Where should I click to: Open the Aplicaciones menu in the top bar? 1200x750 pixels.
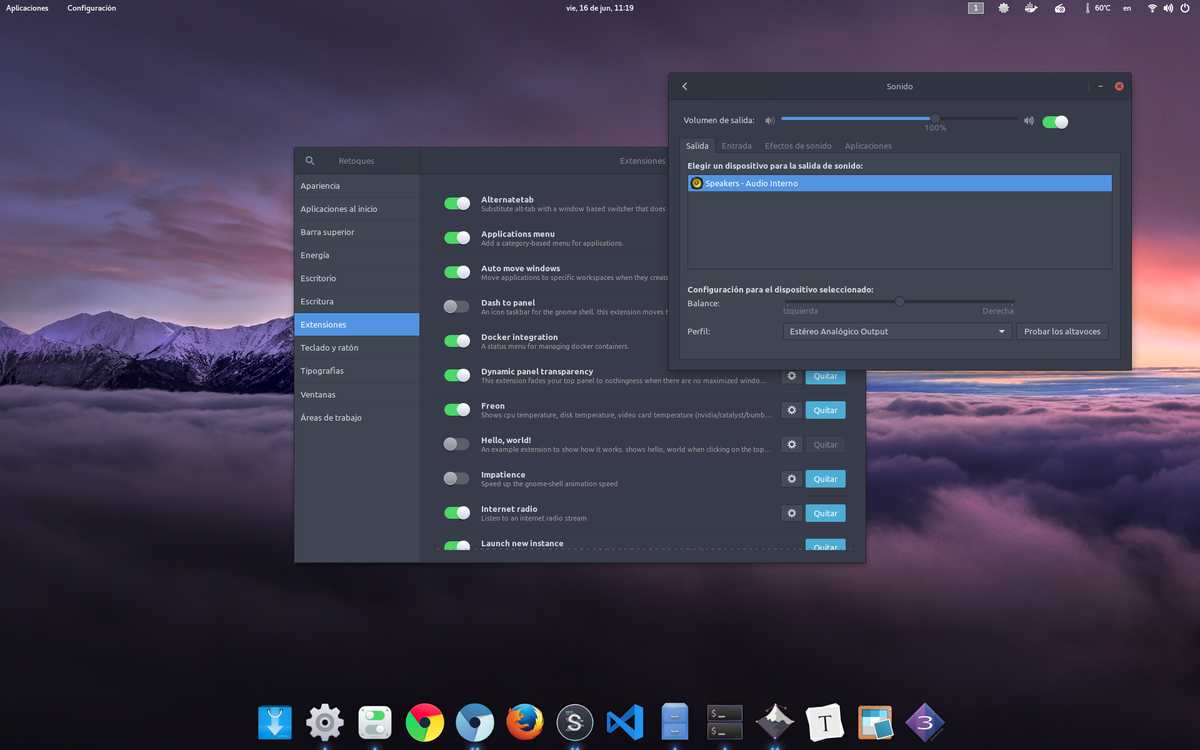coord(27,8)
